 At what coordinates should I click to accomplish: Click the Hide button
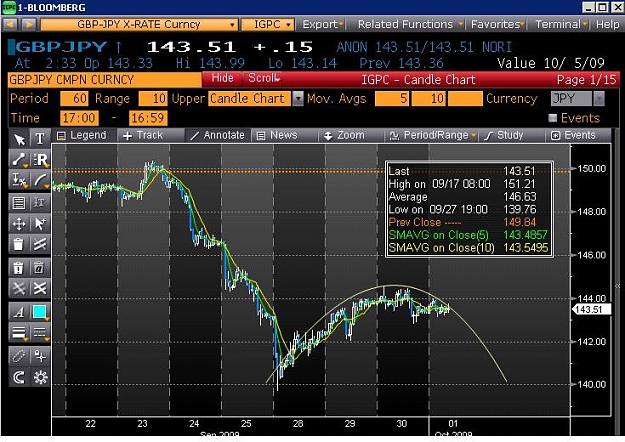(222, 78)
